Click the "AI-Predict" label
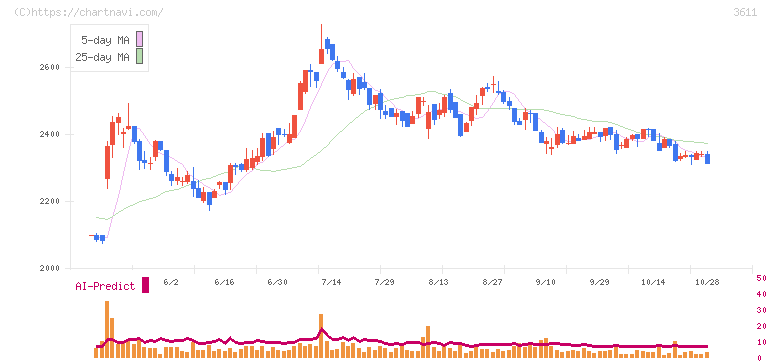The height and width of the screenshot is (361, 772). 105,286
